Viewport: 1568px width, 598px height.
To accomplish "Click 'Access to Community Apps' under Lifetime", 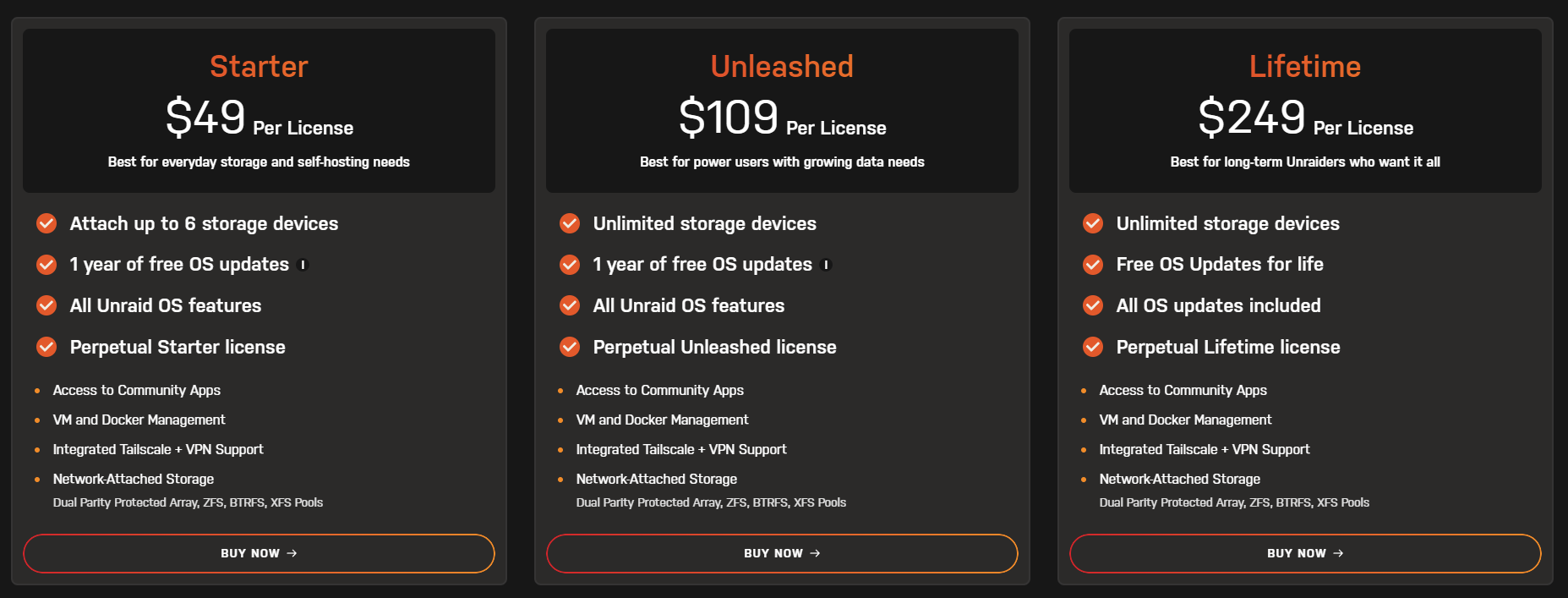I will (x=1183, y=390).
